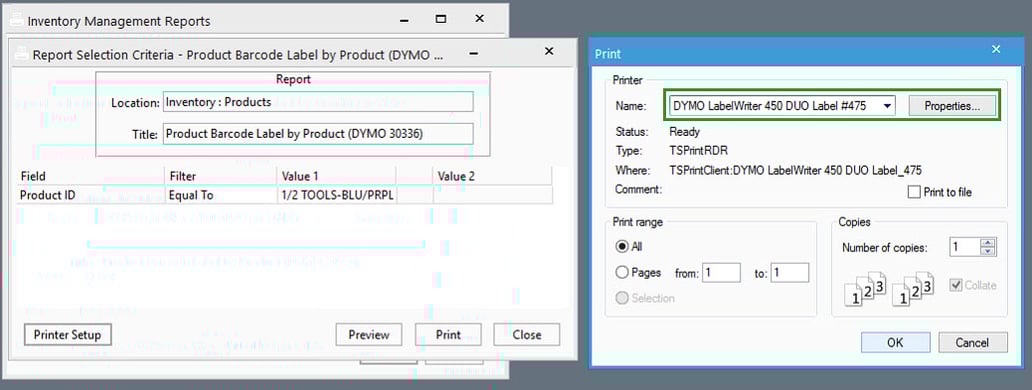This screenshot has width=1032, height=390.
Task: Maximize the Inventory Management Reports window
Action: tap(441, 19)
